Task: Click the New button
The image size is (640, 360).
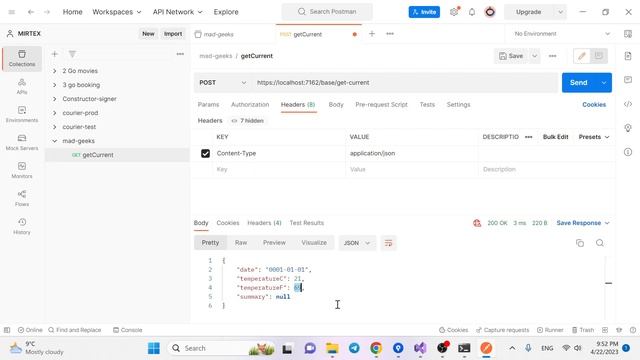Action: pos(148,34)
